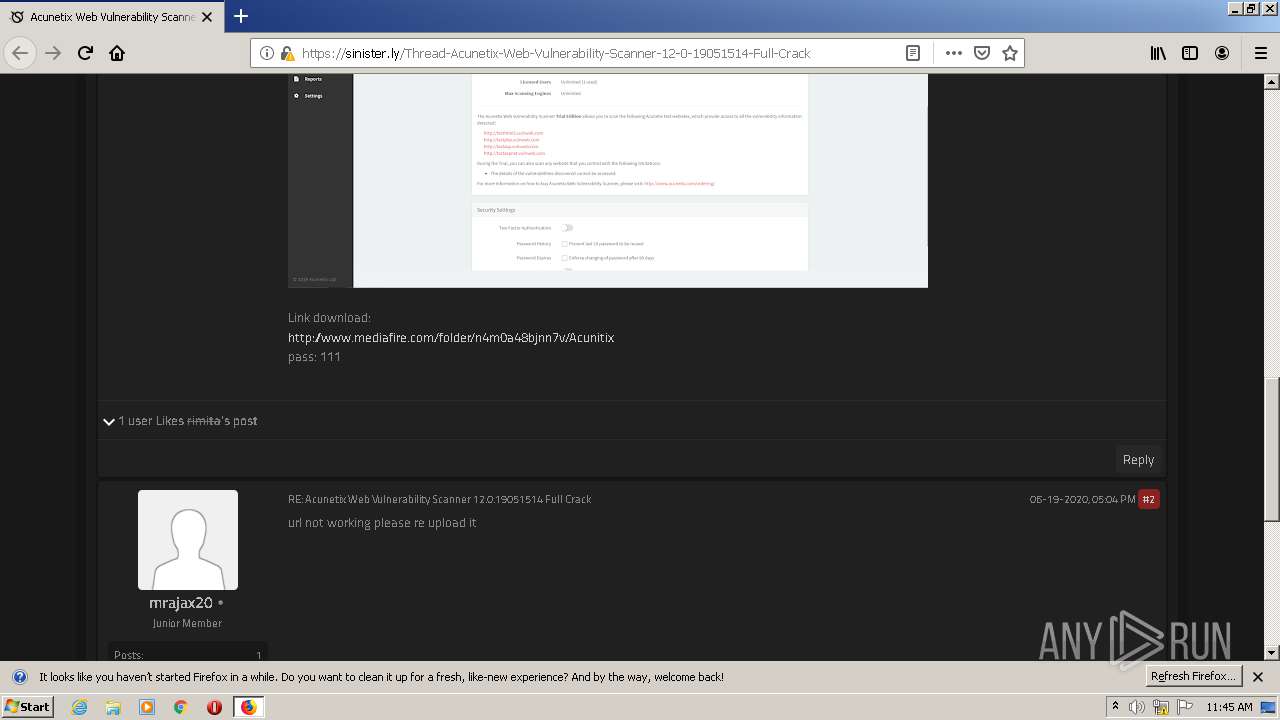Click the 'Link download:' text
Screen dimensions: 1280x720
click(x=329, y=318)
